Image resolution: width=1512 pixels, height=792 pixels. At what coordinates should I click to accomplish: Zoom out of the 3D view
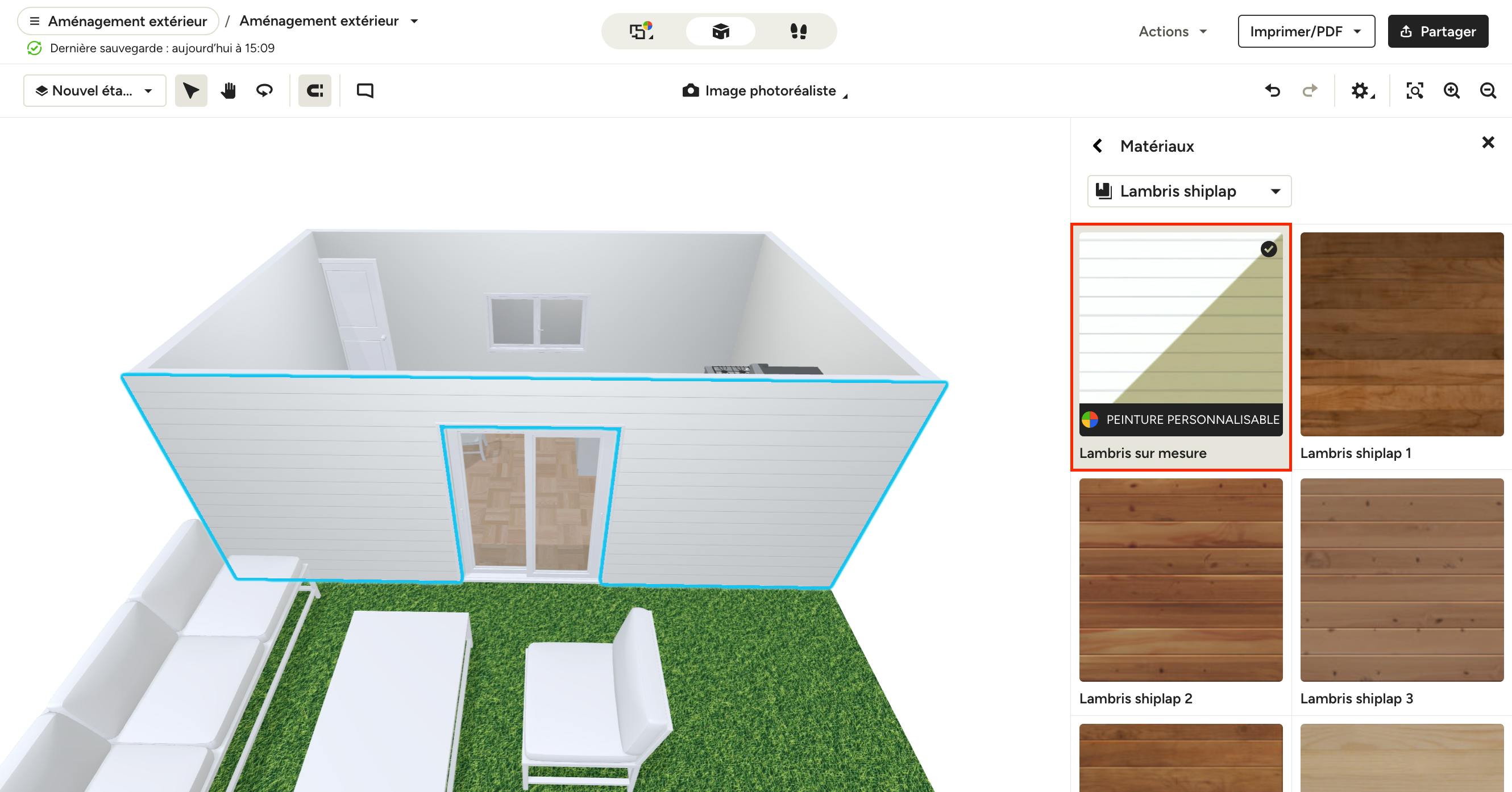point(1488,90)
